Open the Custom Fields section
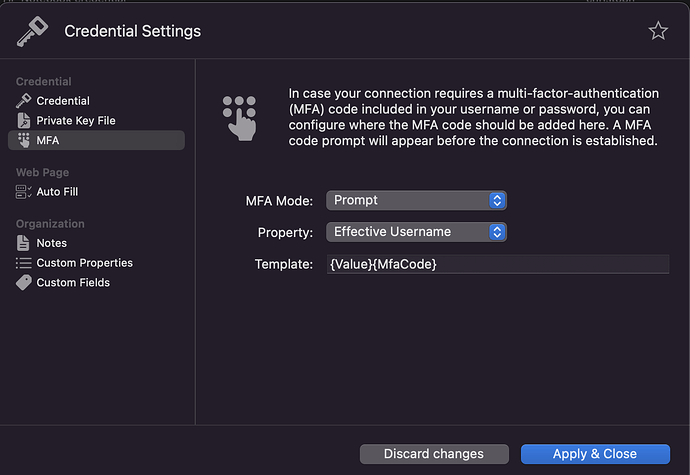The image size is (690, 475). [x=73, y=283]
